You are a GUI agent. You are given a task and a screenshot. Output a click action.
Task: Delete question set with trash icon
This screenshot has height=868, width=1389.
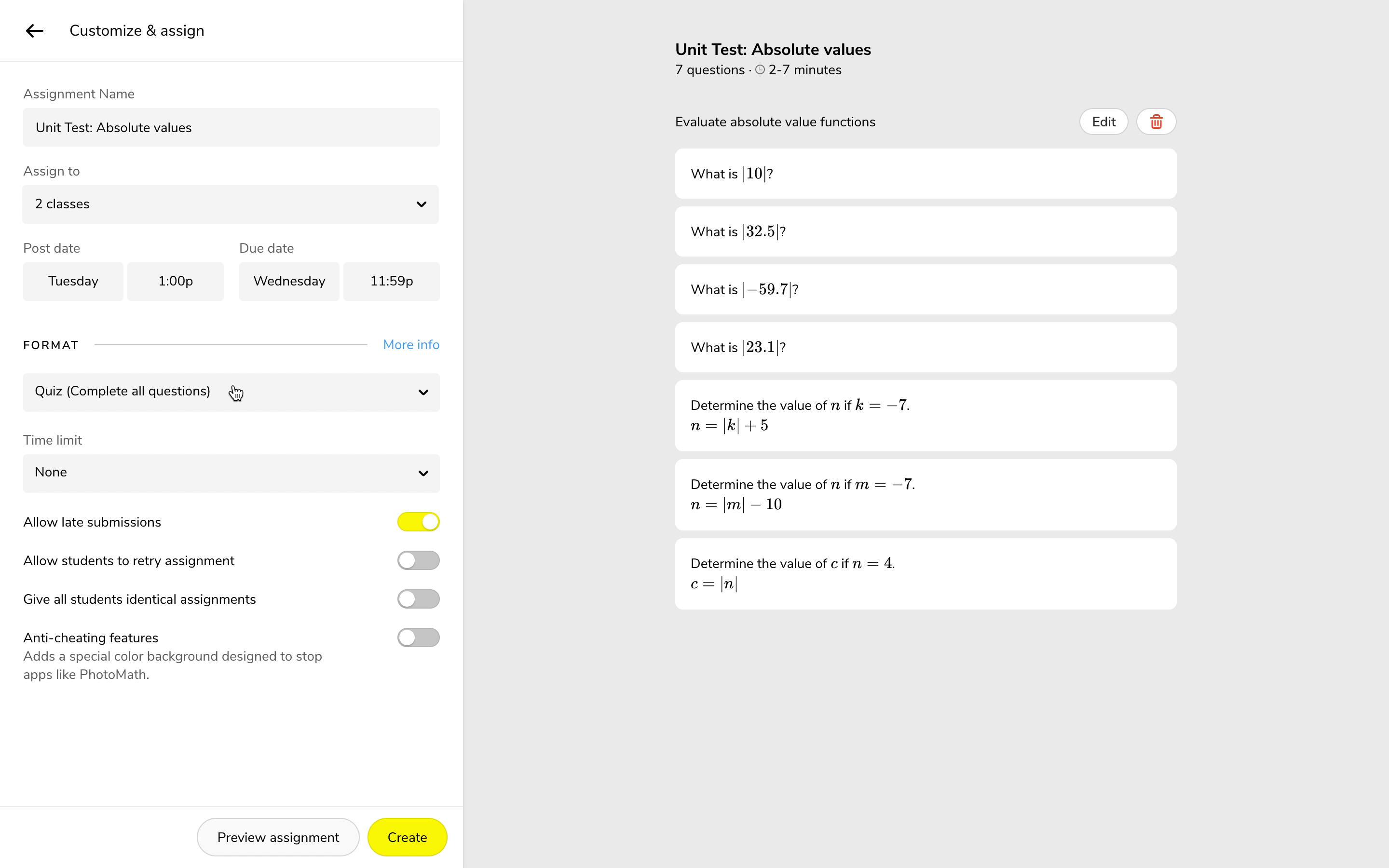coord(1156,122)
